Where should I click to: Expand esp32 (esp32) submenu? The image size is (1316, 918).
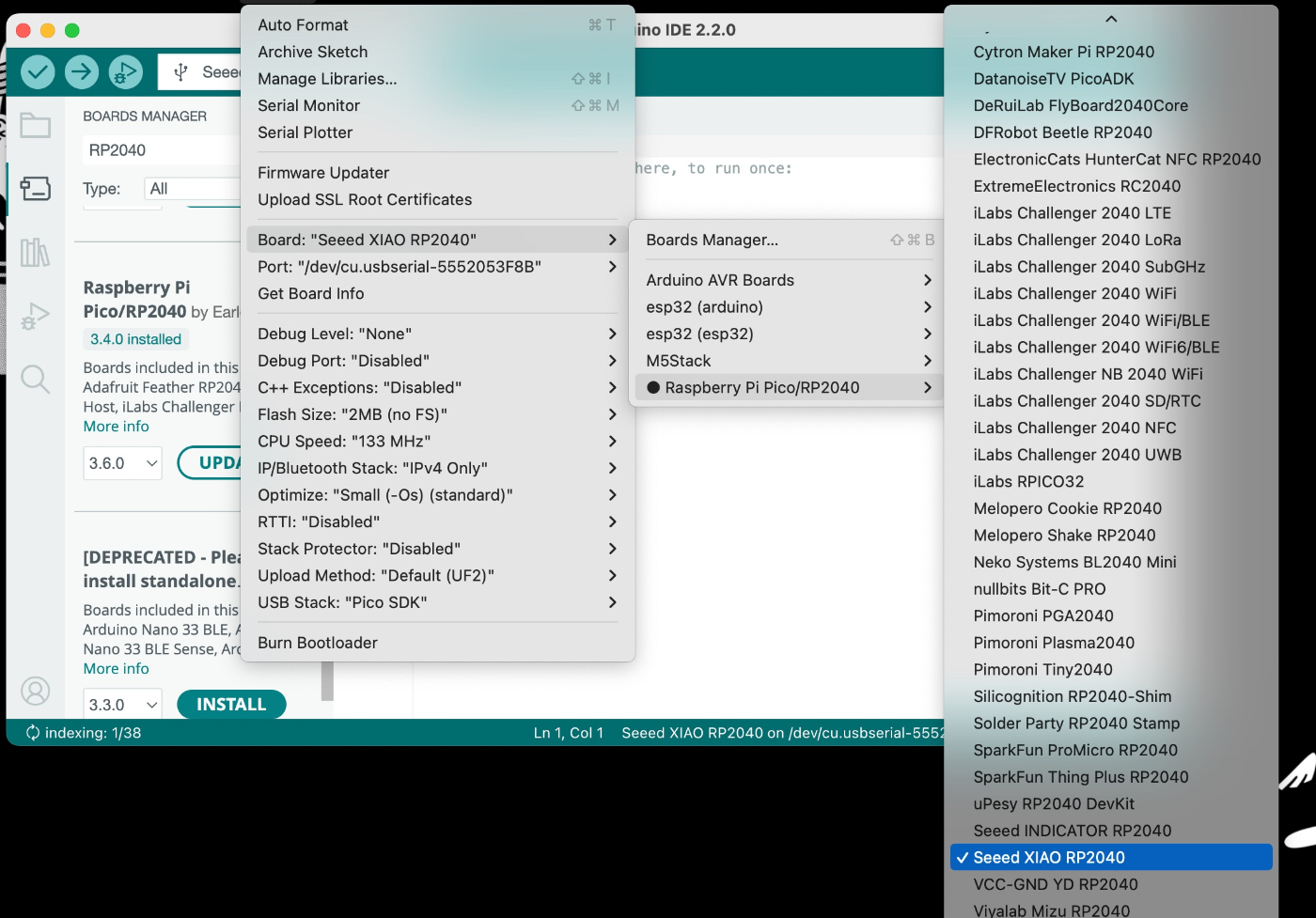tap(787, 334)
